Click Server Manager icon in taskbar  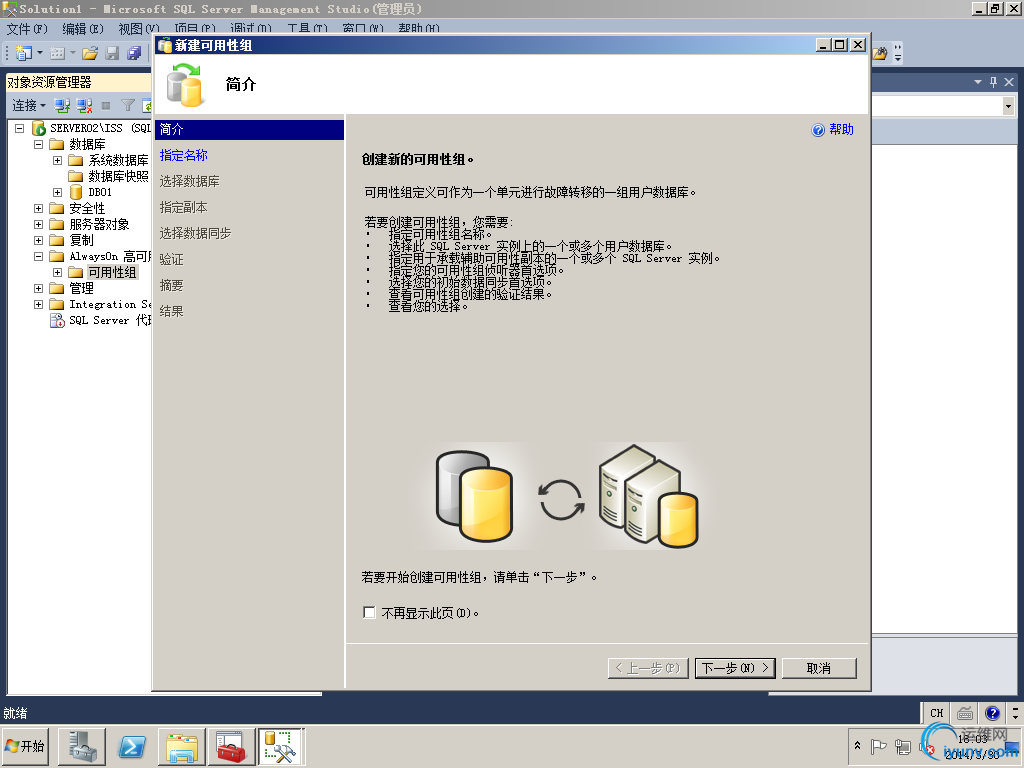point(82,746)
